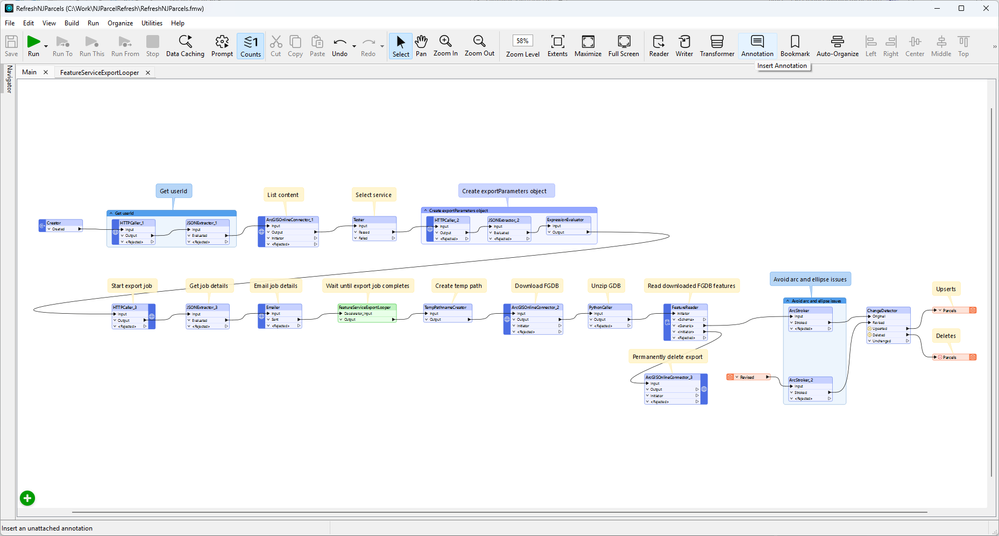
Task: Collapse the Get userId bookmark
Action: (x=110, y=213)
